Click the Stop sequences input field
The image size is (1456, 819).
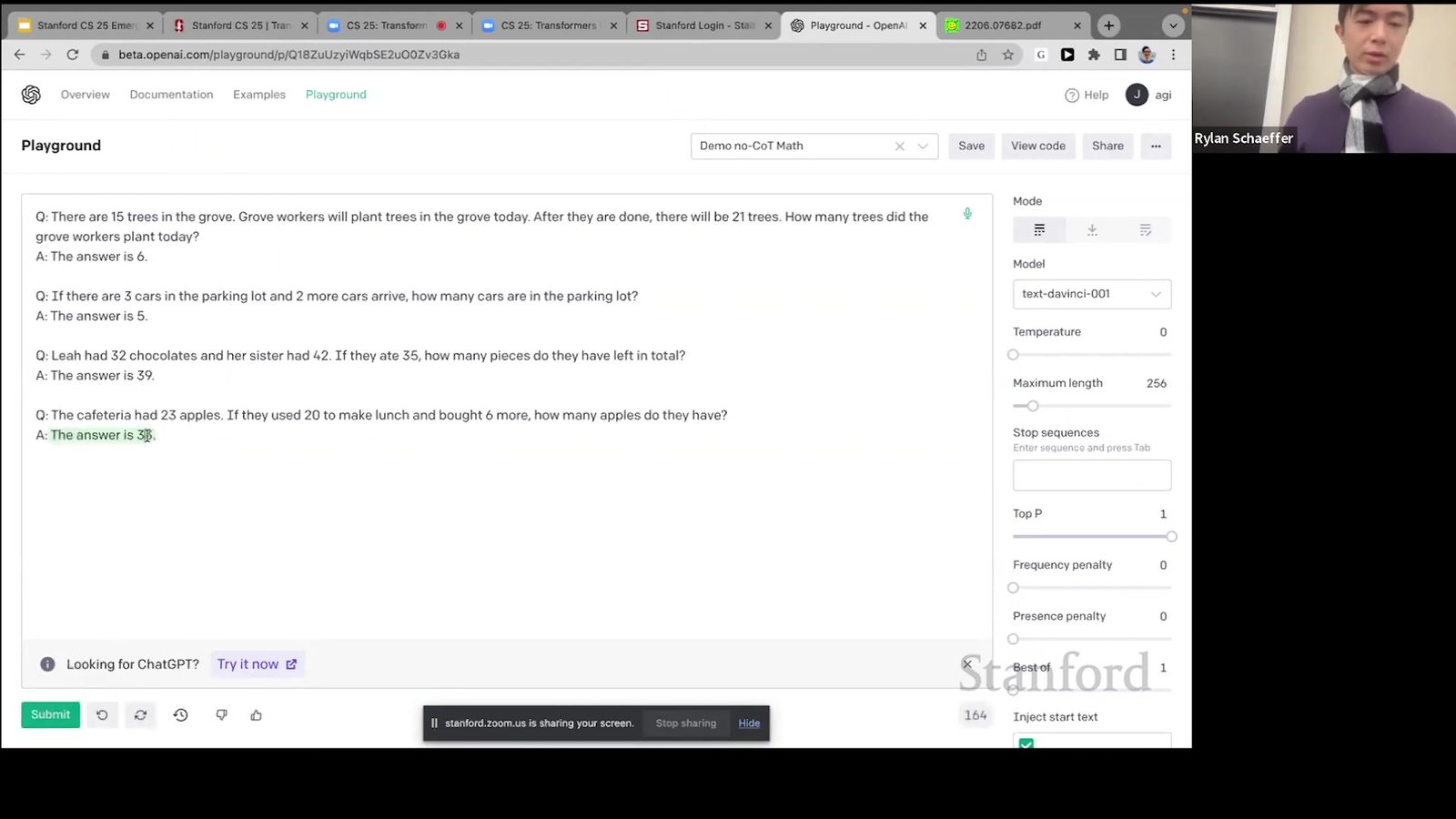pos(1092,476)
